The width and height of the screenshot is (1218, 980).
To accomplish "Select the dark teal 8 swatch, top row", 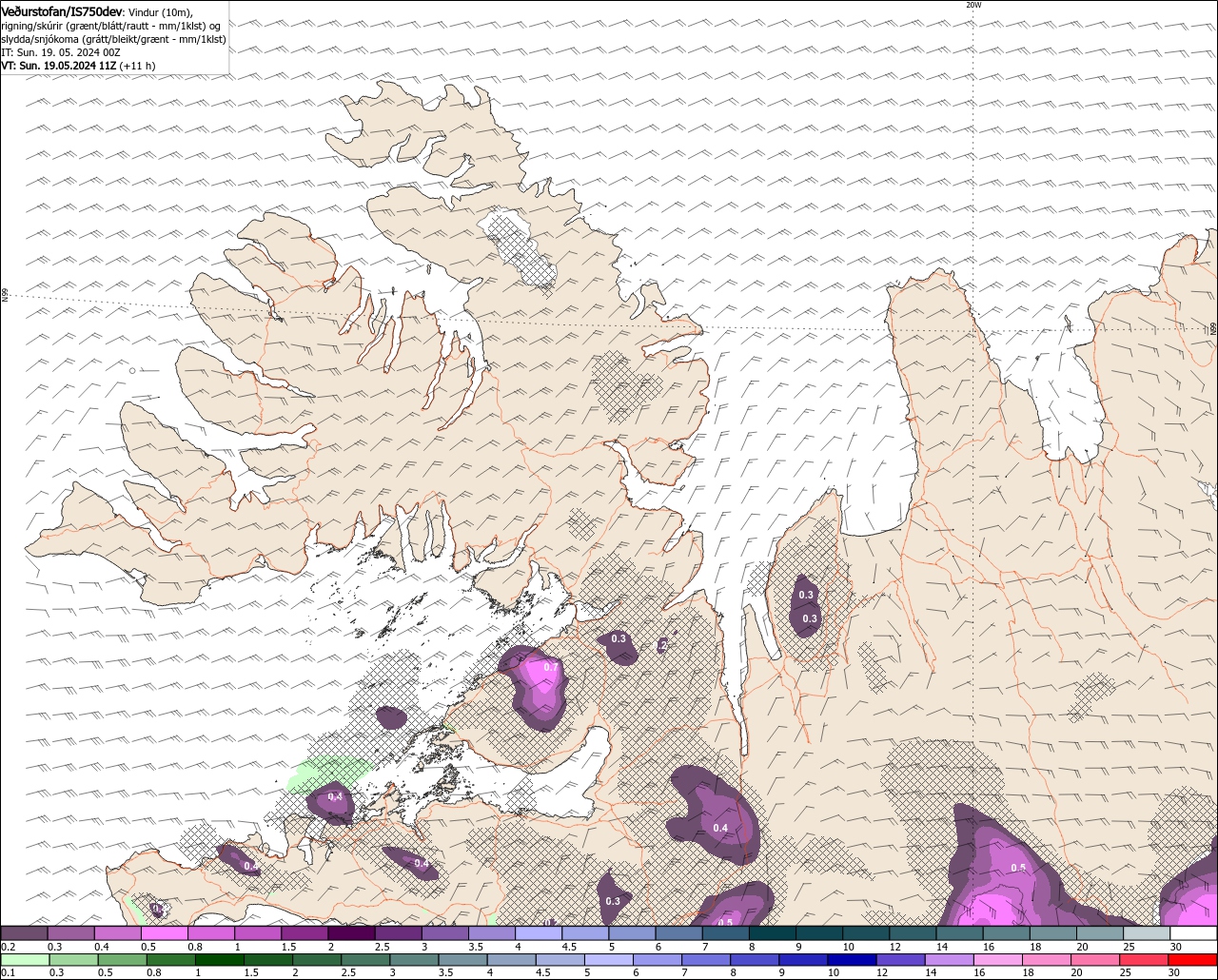I will 772,933.
